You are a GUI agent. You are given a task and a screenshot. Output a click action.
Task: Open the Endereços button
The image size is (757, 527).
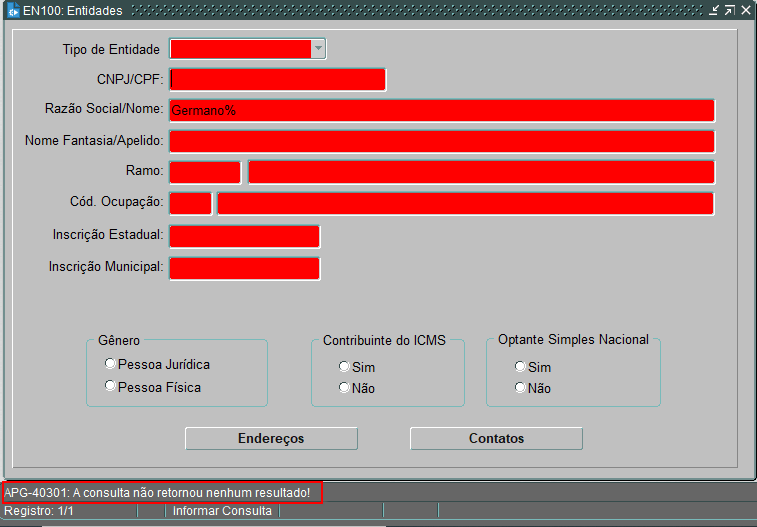coord(271,438)
